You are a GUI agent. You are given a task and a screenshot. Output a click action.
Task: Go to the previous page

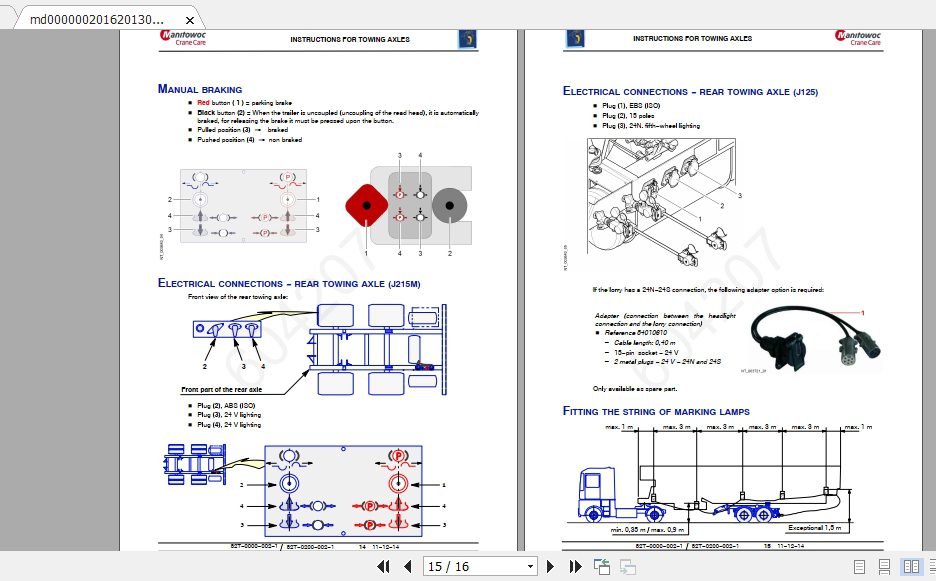click(408, 566)
